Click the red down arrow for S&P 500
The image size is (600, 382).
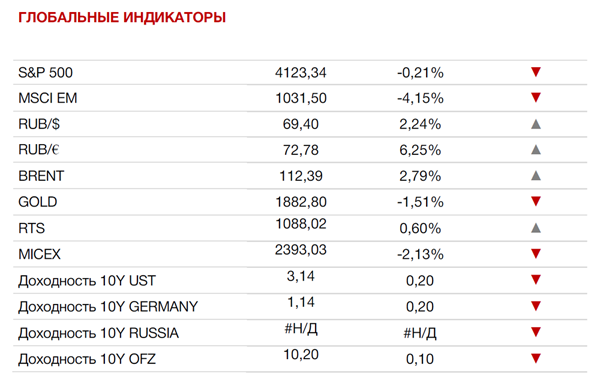coord(536,72)
